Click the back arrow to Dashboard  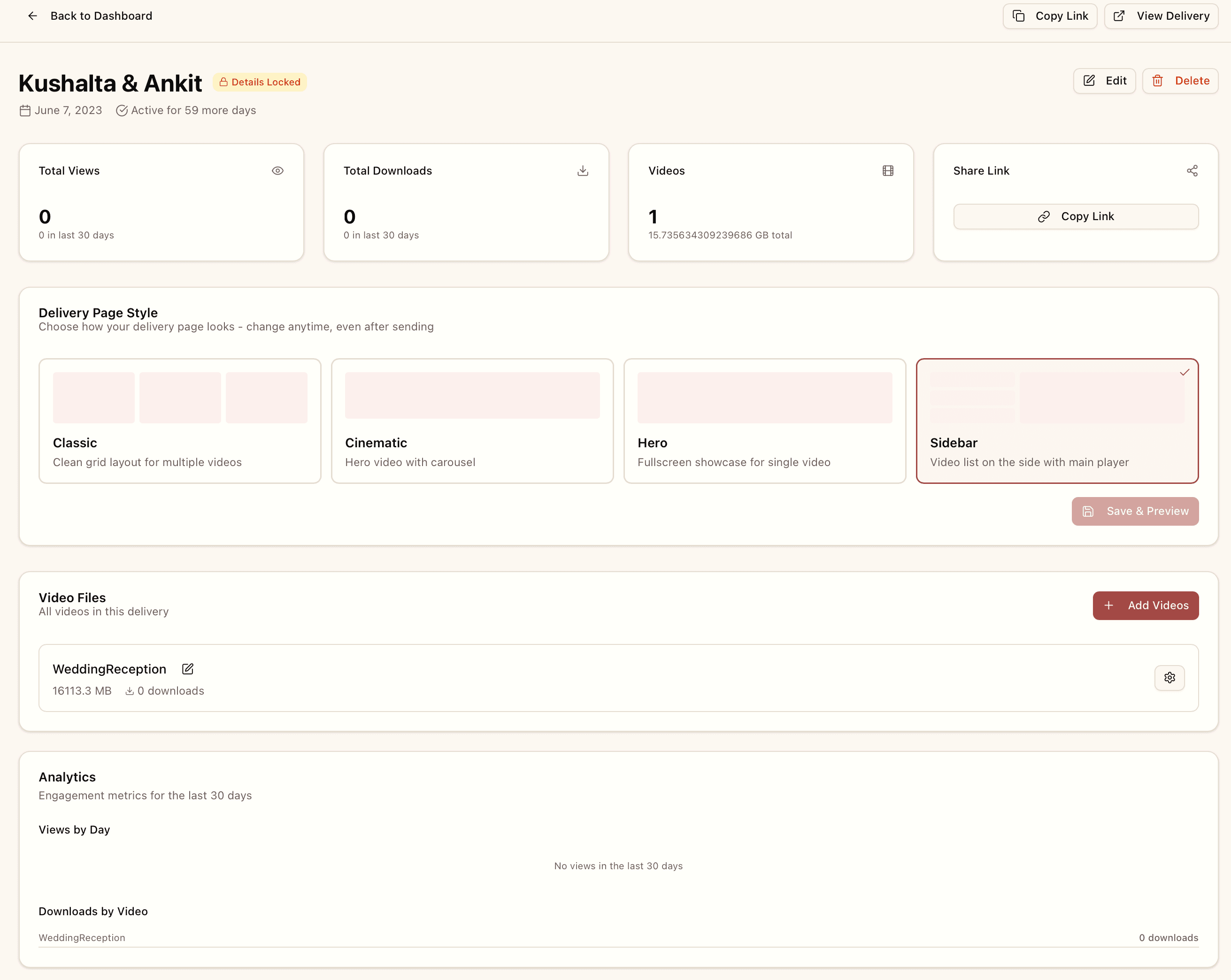[32, 15]
